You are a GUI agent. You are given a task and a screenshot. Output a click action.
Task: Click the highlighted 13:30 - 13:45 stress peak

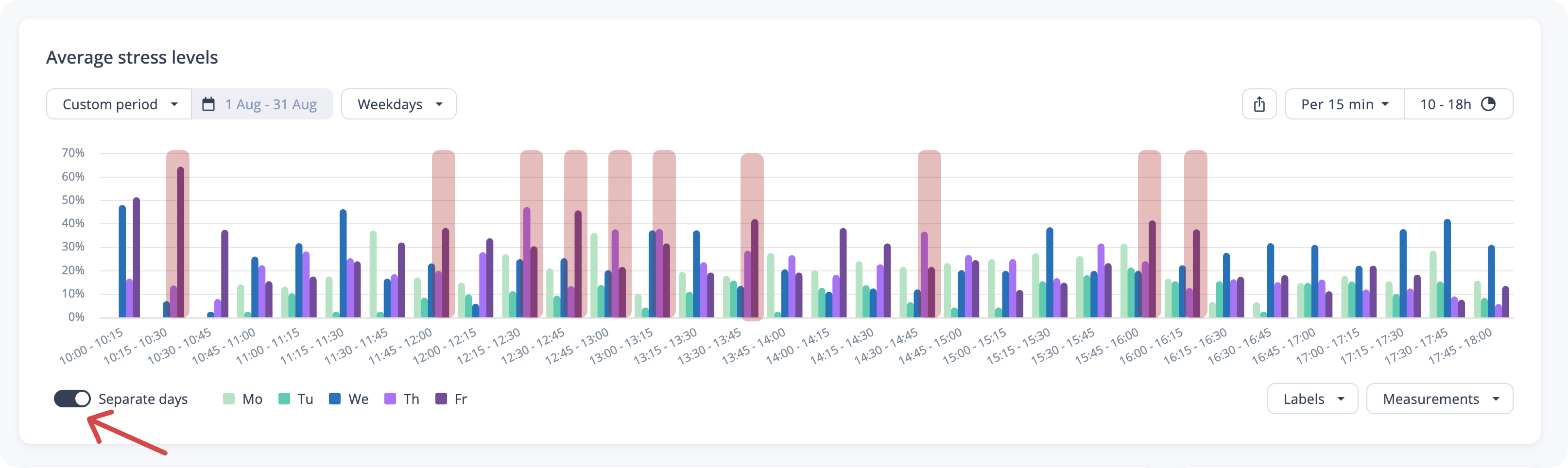tap(754, 267)
